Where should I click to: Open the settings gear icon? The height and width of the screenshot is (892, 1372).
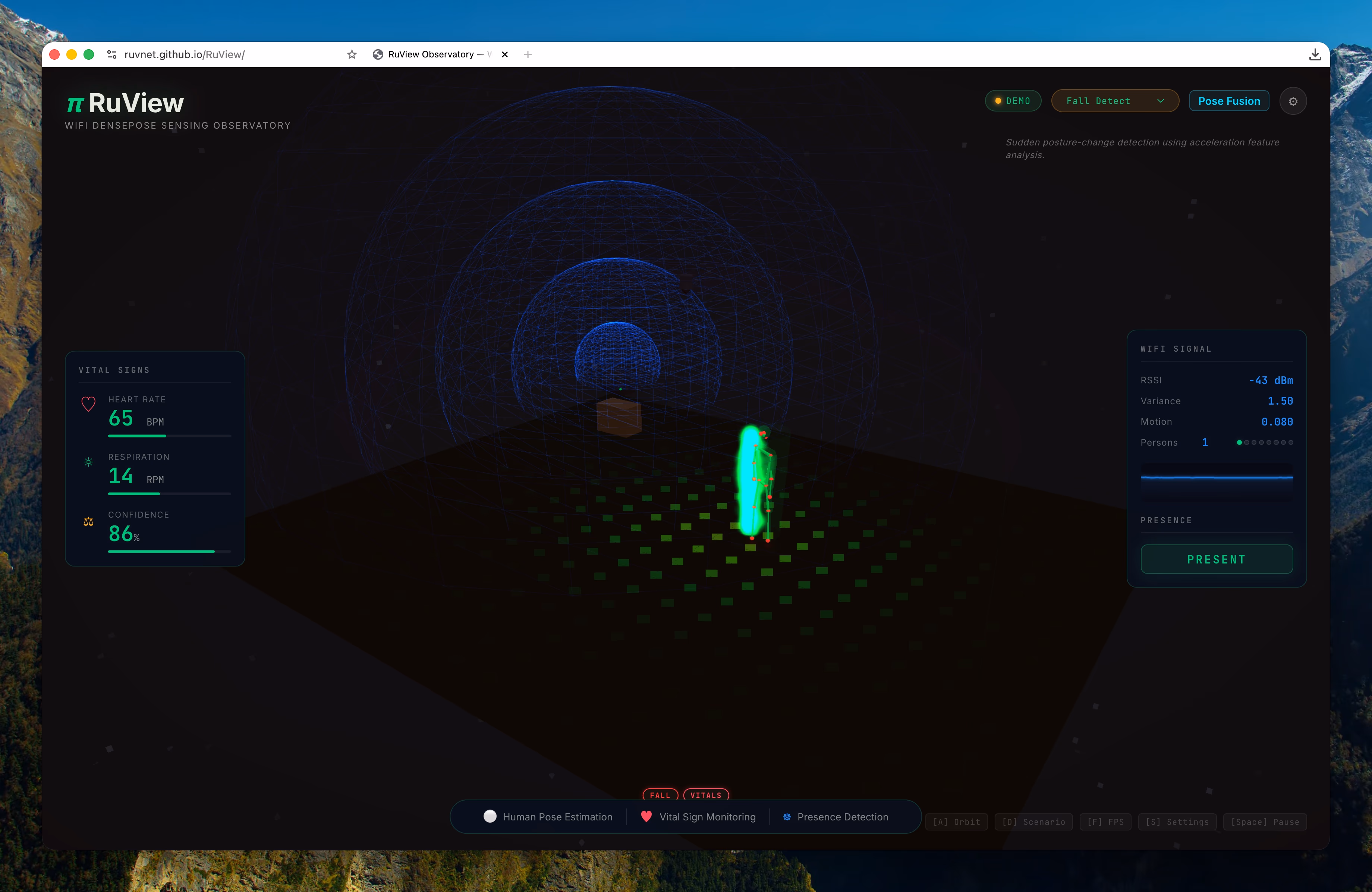point(1293,101)
